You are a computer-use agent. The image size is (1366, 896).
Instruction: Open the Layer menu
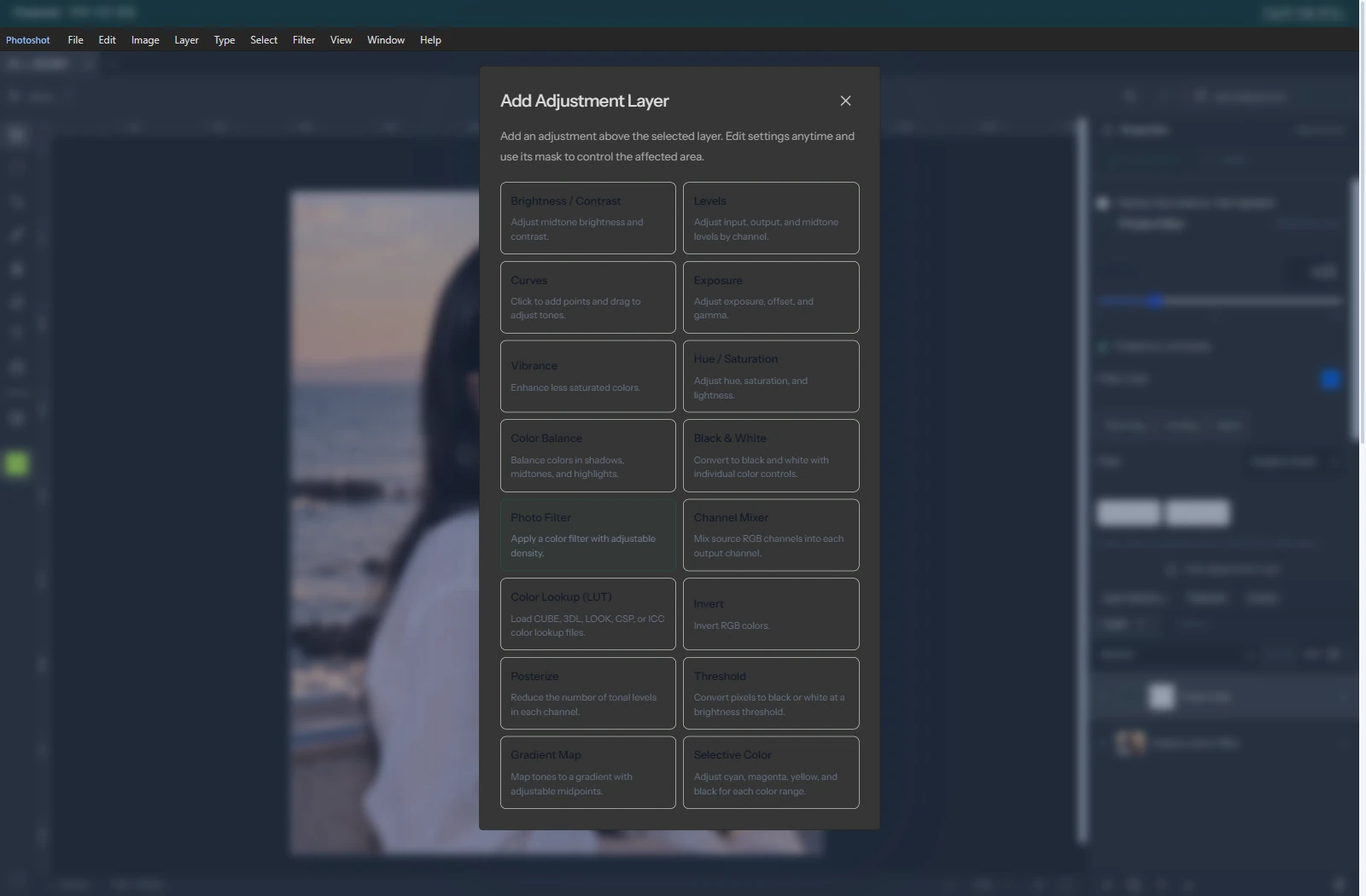pos(186,40)
